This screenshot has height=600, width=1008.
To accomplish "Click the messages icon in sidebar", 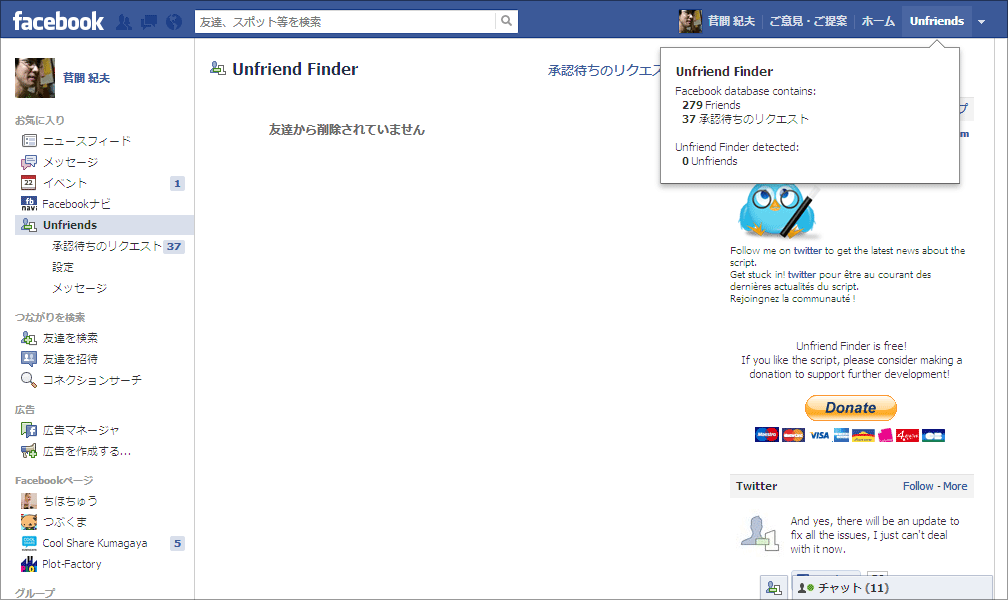I will pos(29,162).
